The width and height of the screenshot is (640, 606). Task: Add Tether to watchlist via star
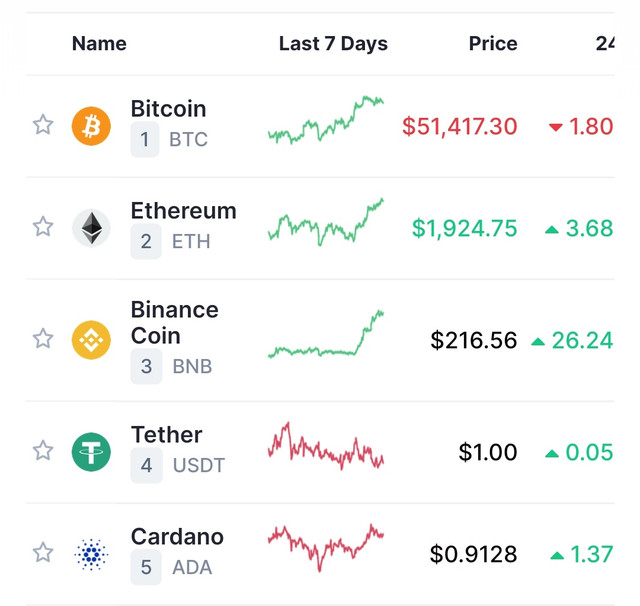tap(43, 451)
